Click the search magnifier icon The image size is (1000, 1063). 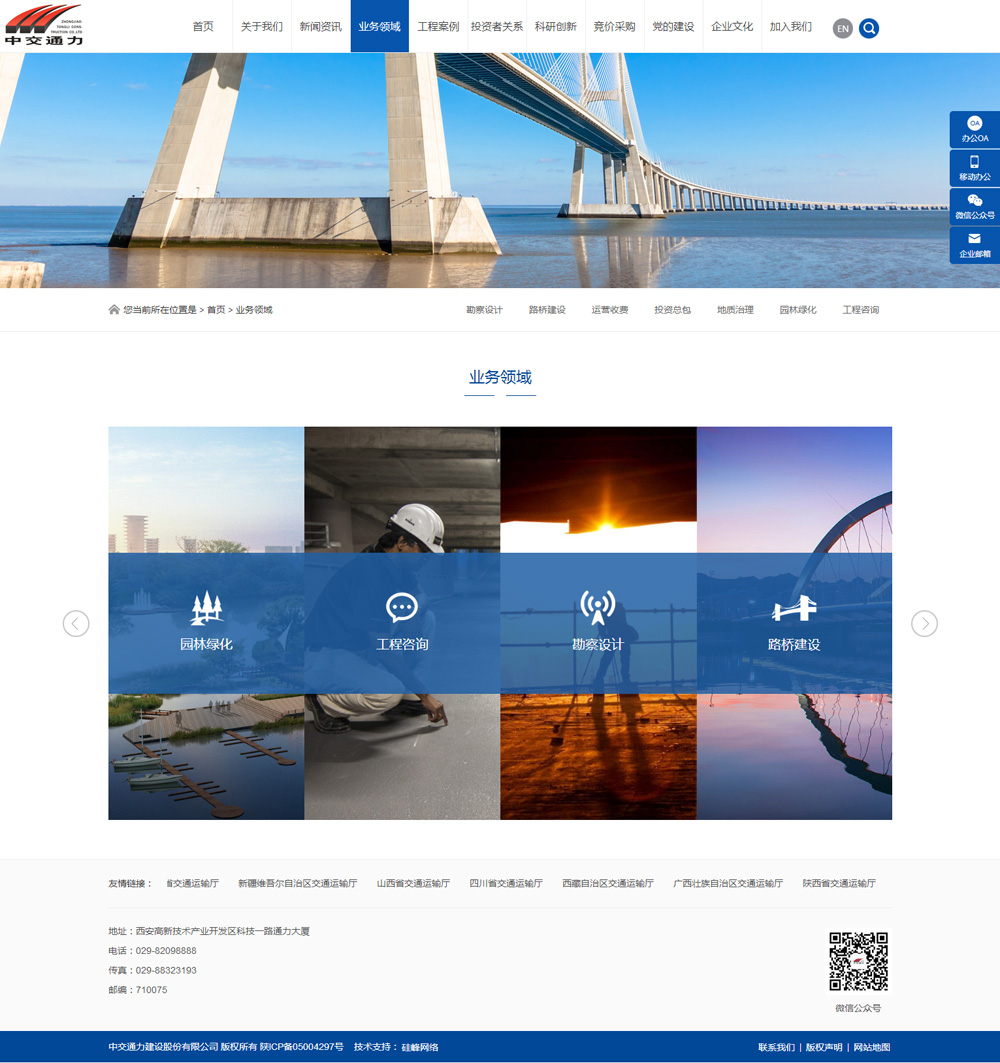tap(869, 28)
